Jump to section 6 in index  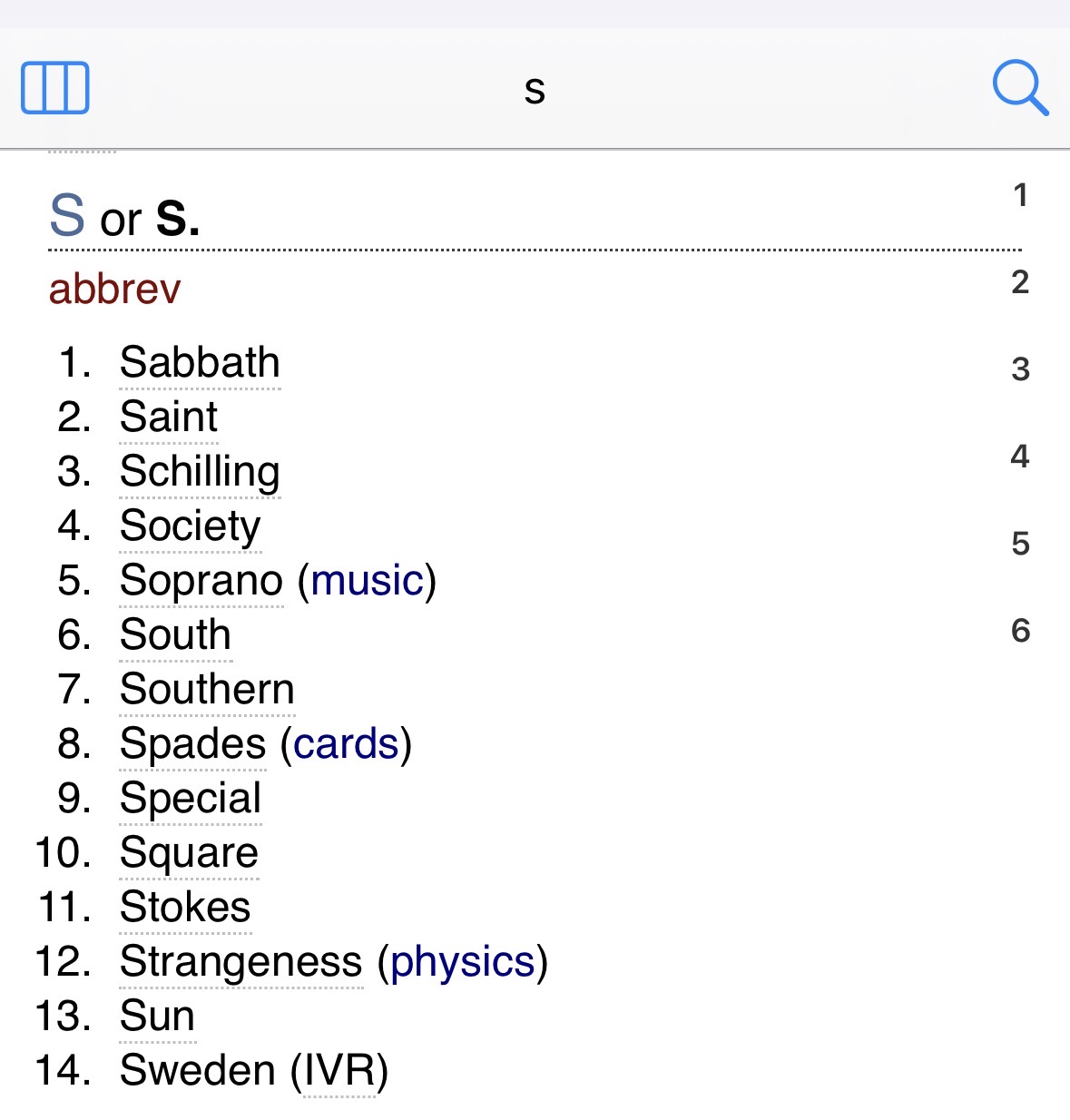click(1020, 631)
